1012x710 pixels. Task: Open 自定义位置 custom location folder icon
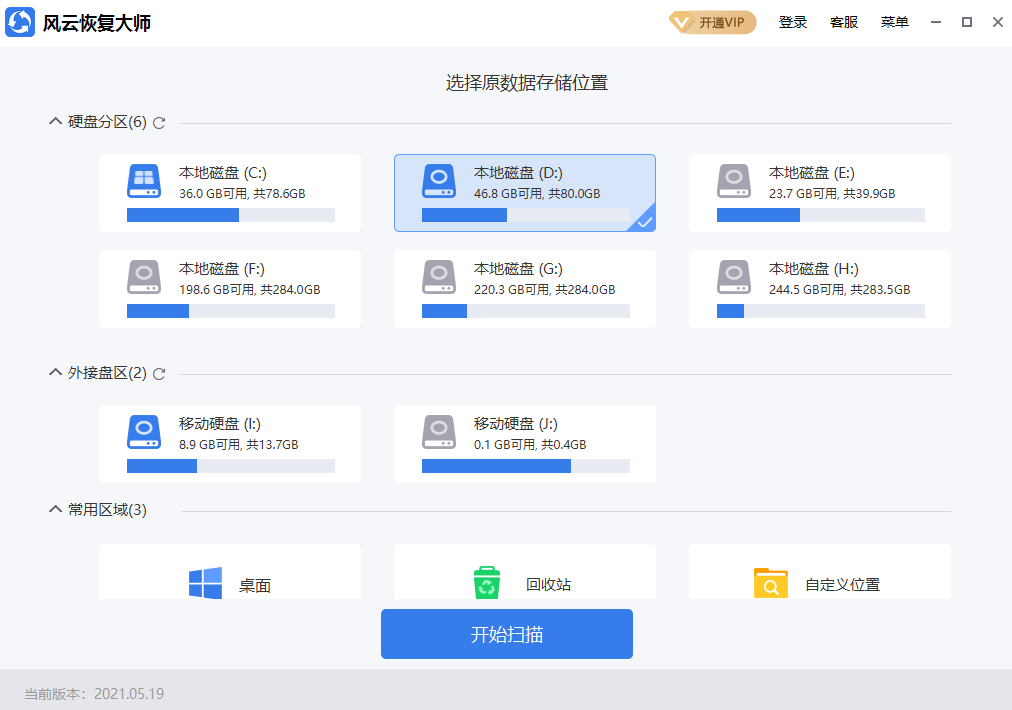click(770, 582)
